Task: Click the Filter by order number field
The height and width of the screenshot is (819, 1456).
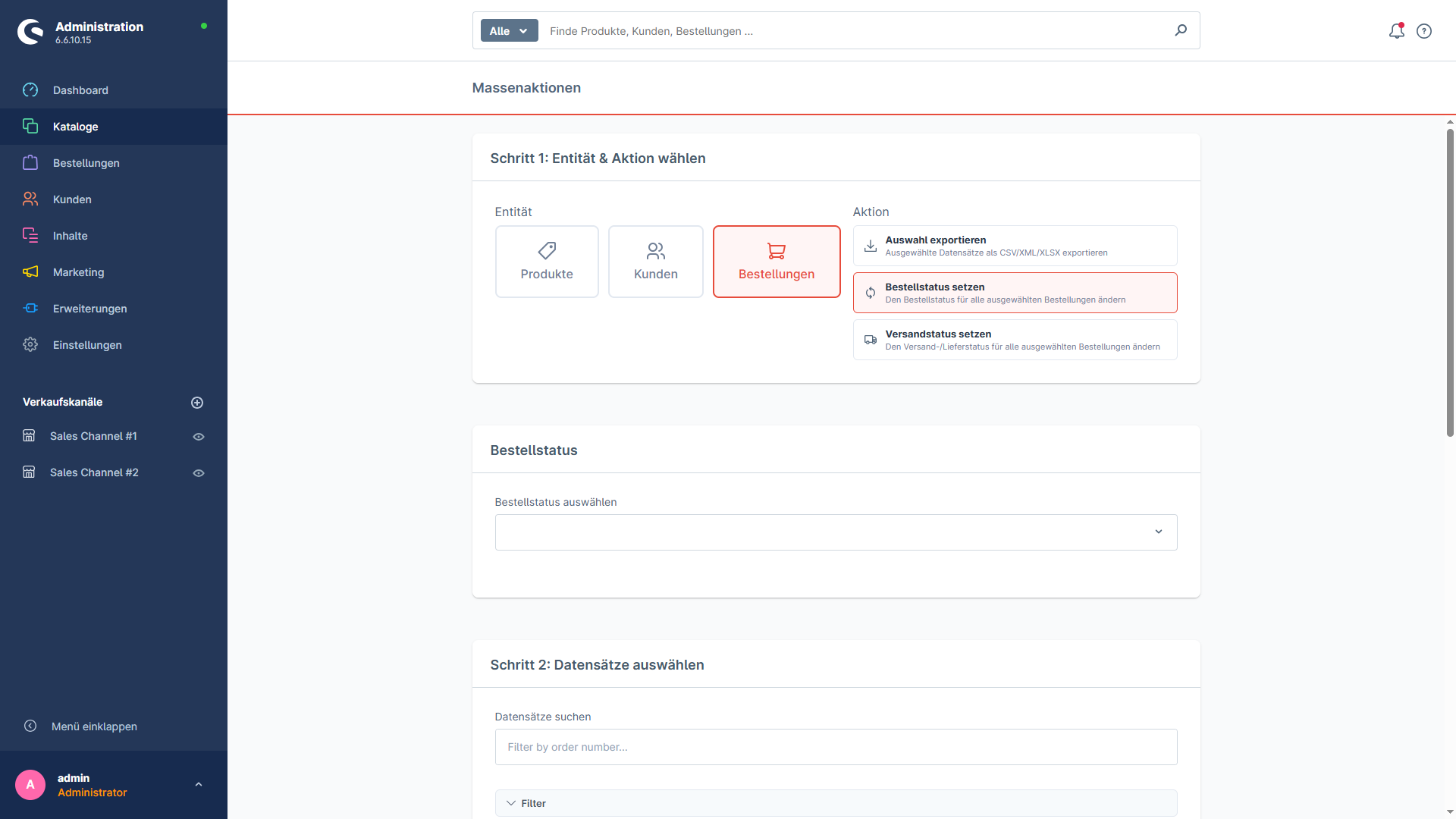Action: click(836, 747)
